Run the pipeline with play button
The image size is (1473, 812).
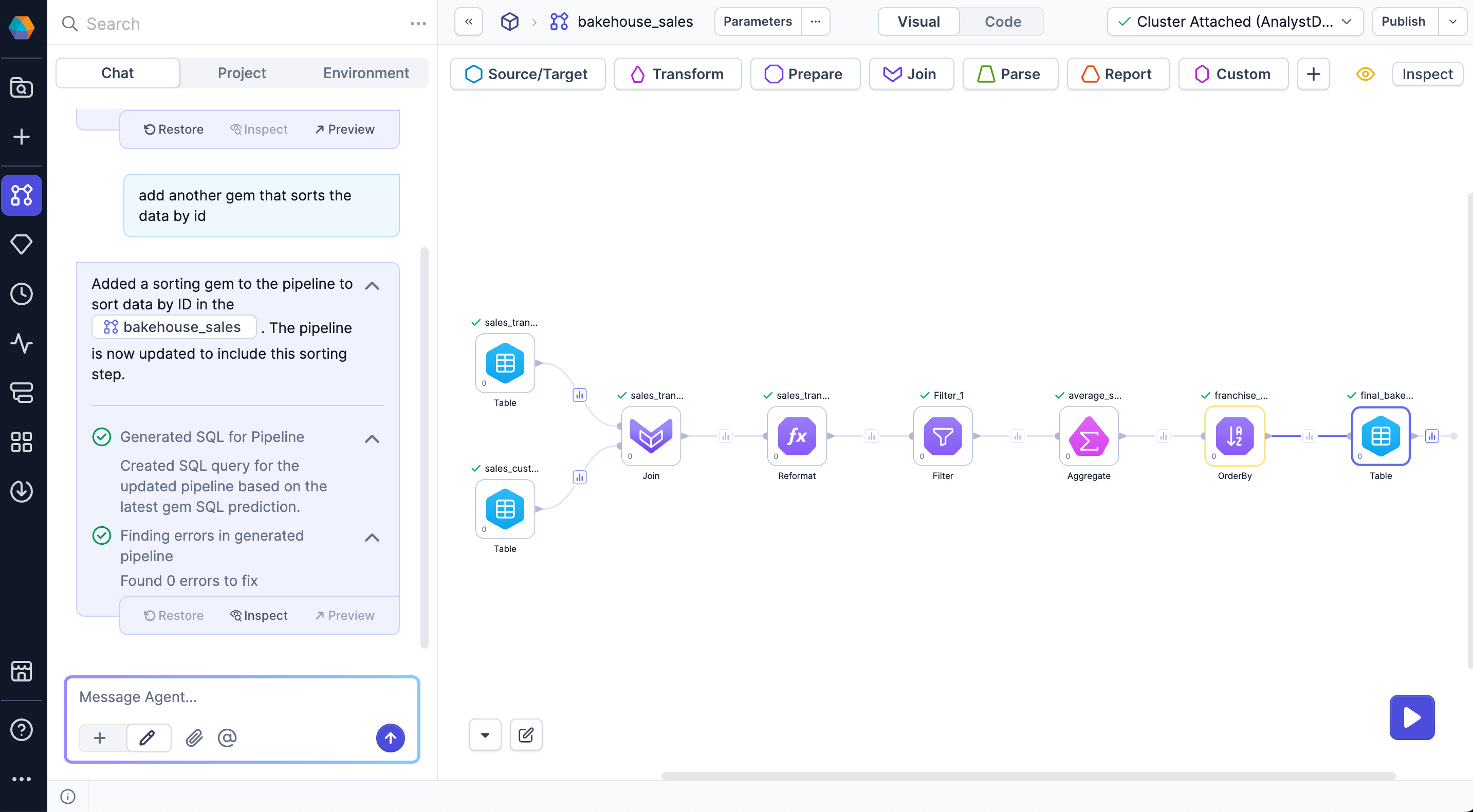(x=1411, y=717)
